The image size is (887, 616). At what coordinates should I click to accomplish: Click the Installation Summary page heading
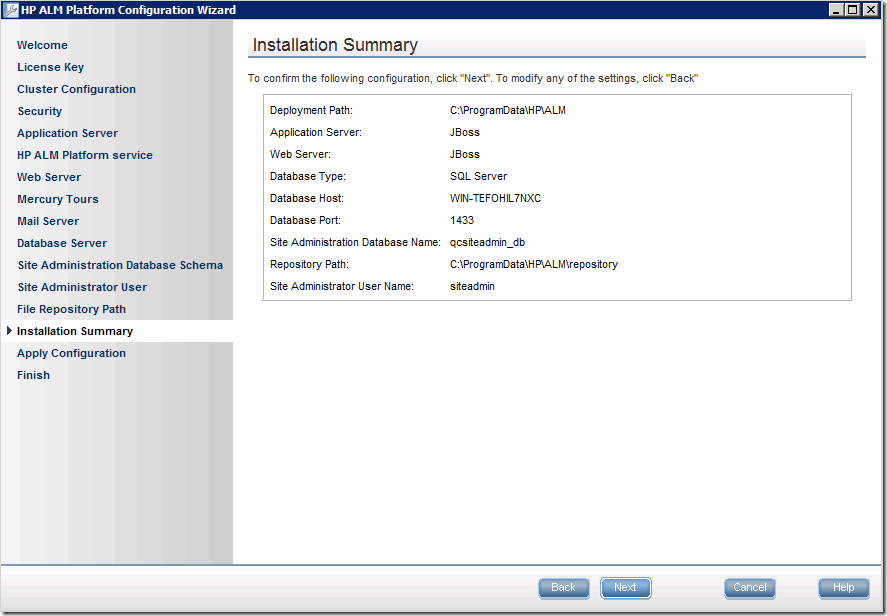(335, 45)
